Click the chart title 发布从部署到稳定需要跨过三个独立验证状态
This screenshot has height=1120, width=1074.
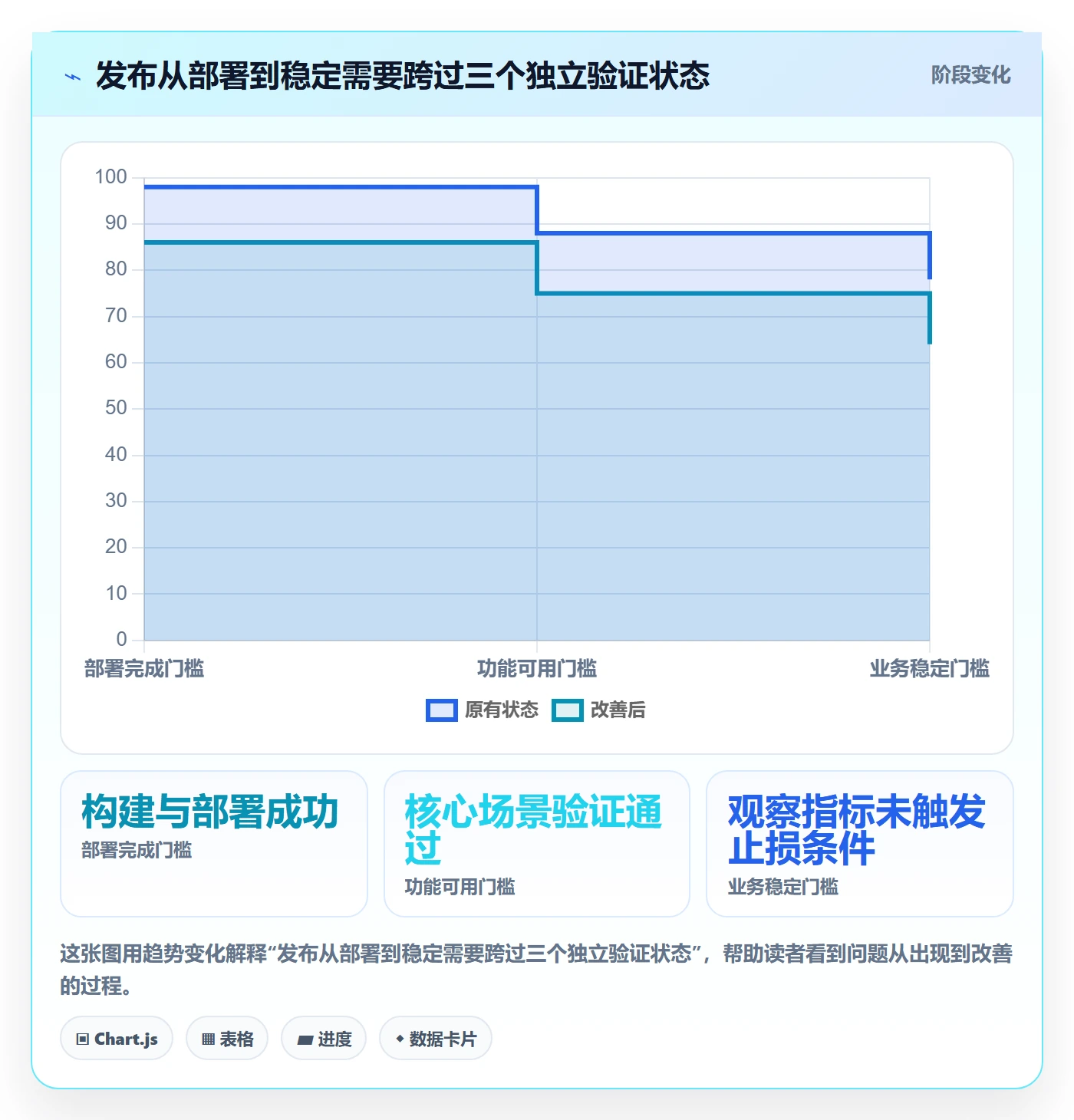403,76
